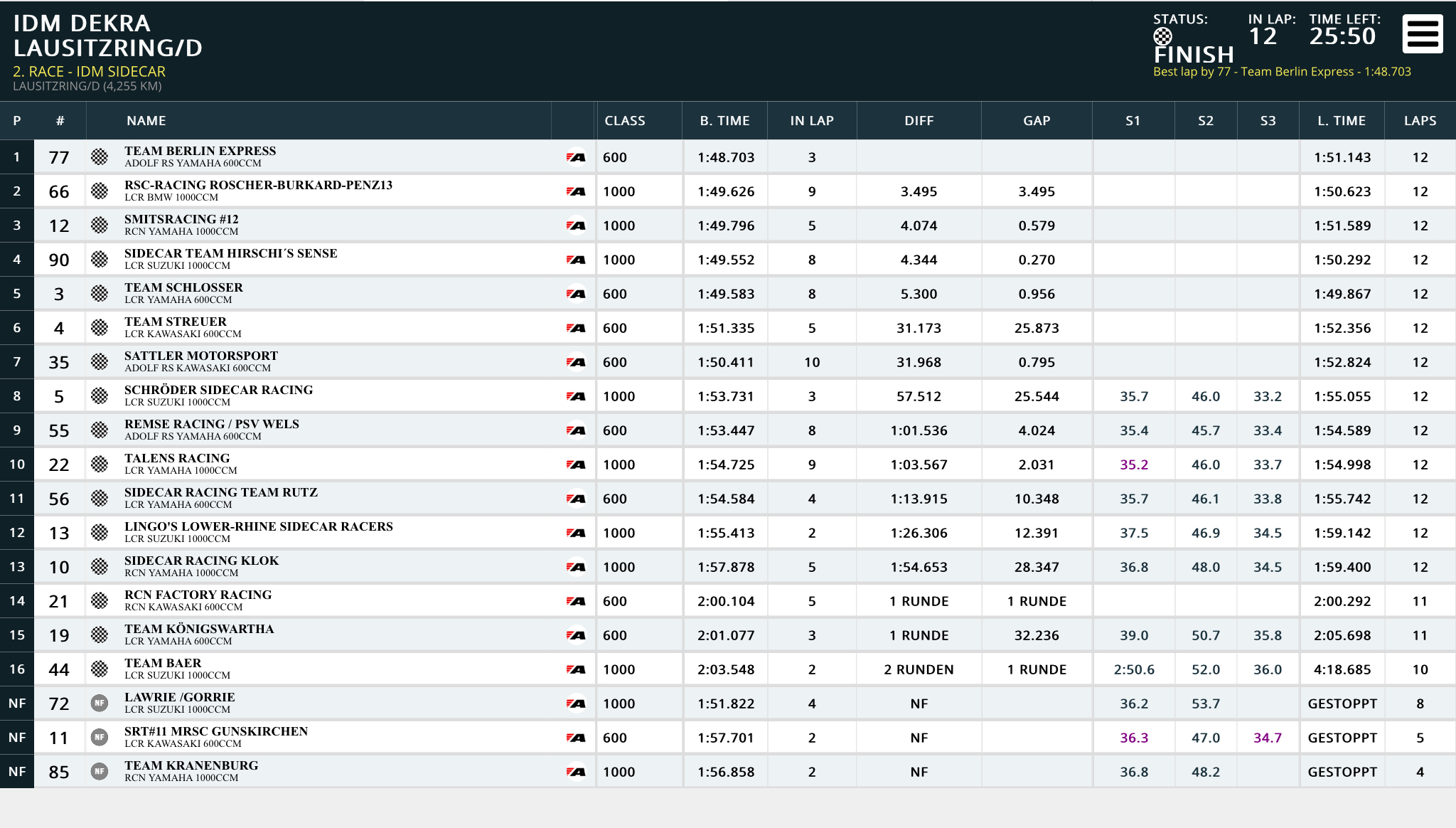
Task: Click the S3 column header
Action: pos(1268,121)
